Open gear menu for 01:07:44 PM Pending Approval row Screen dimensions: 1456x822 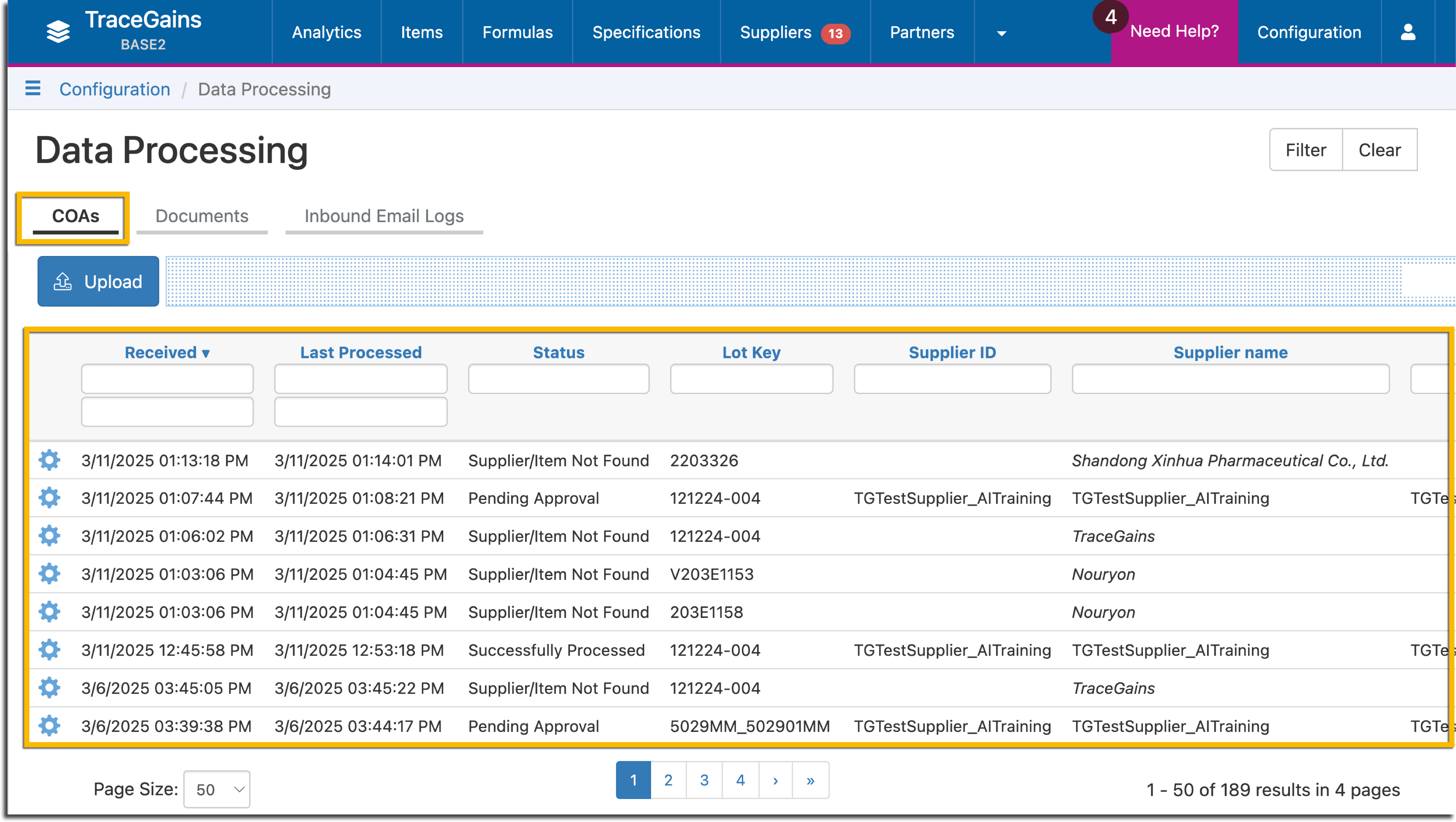[x=49, y=498]
